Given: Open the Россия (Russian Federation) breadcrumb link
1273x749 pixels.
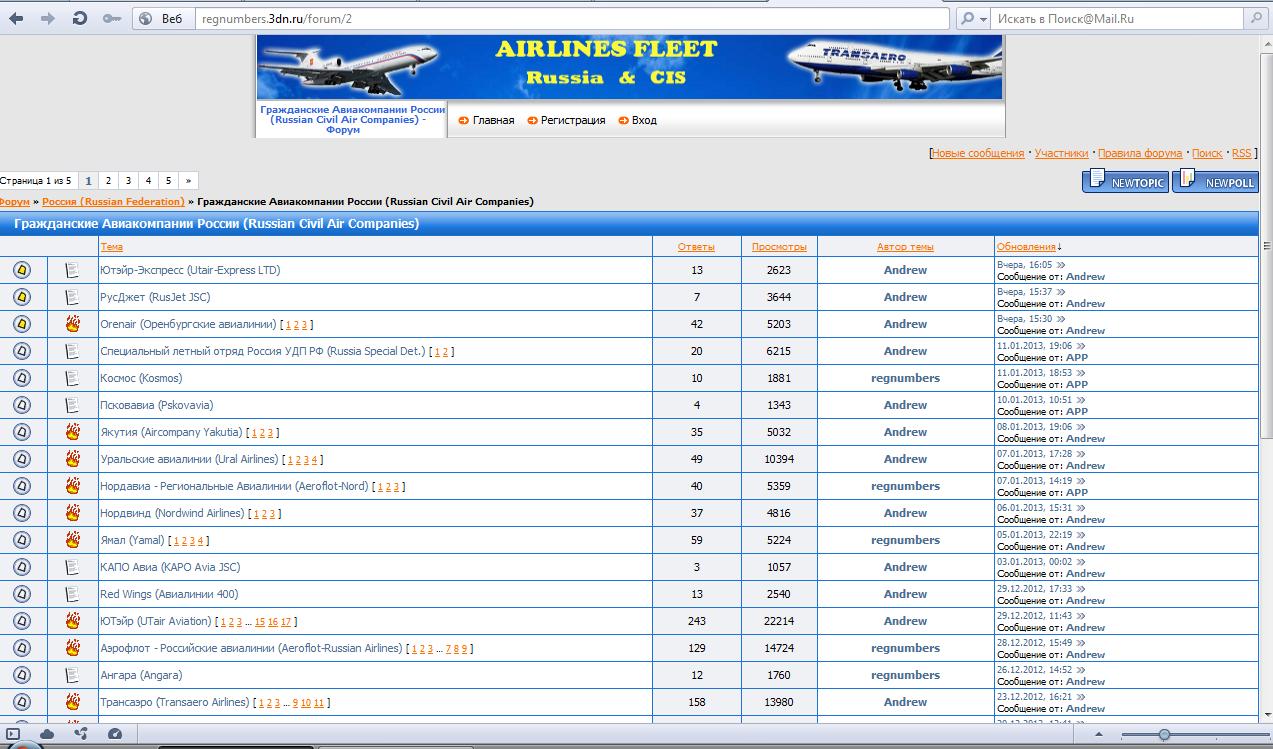Looking at the screenshot, I should click(x=113, y=202).
